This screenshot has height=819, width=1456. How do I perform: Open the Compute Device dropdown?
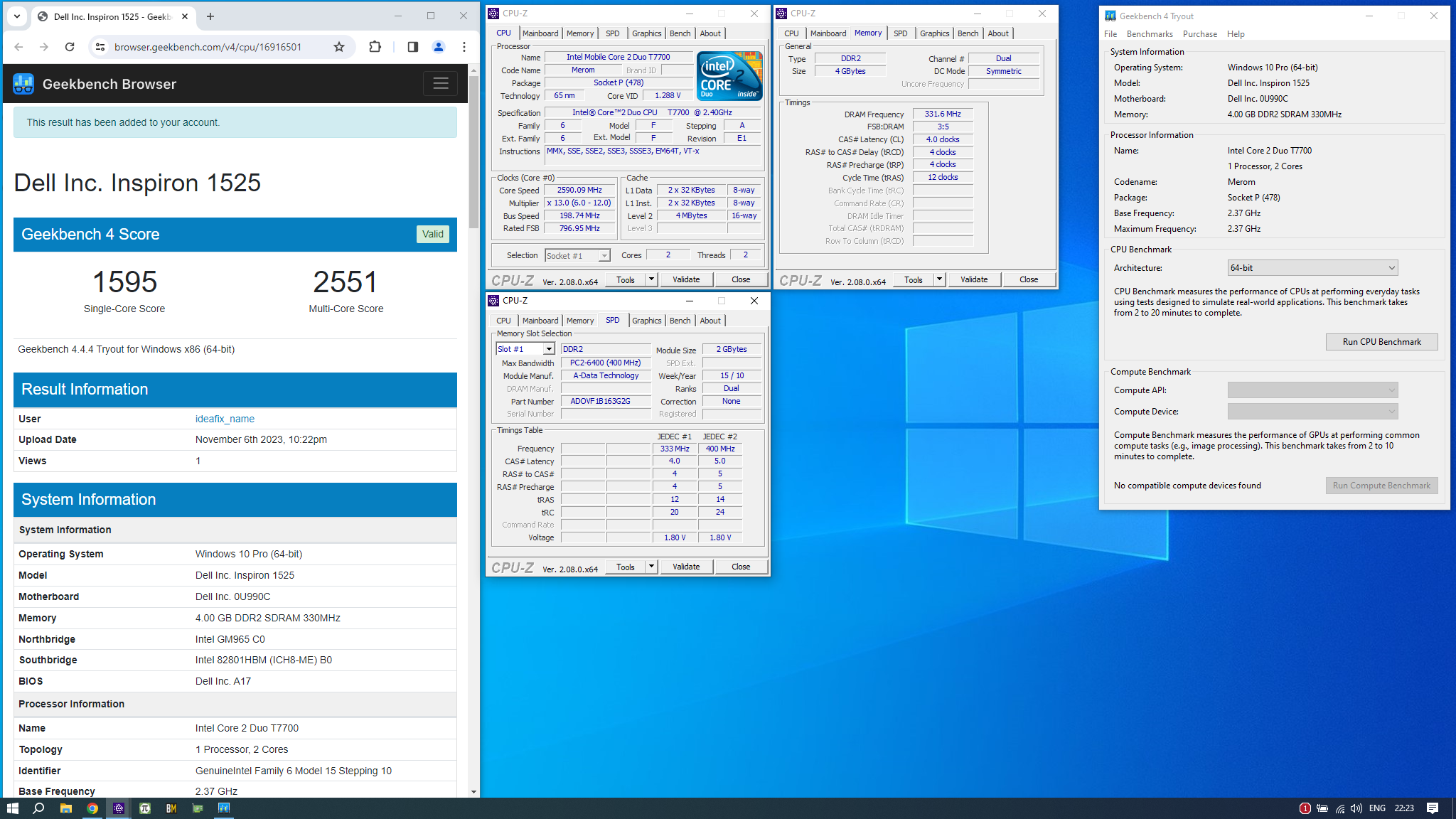(x=1312, y=412)
